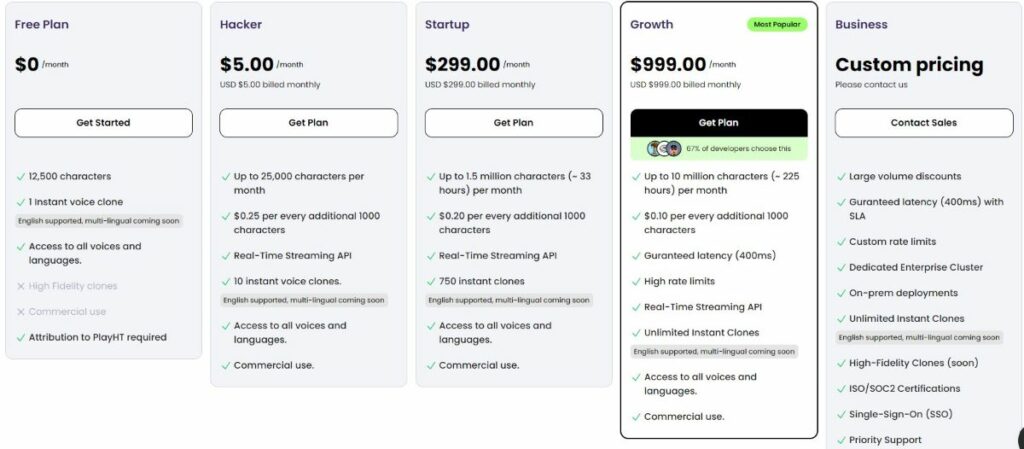Viewport: 1024px width, 449px height.
Task: Click X icon beside Commercial use
Action: pos(21,312)
